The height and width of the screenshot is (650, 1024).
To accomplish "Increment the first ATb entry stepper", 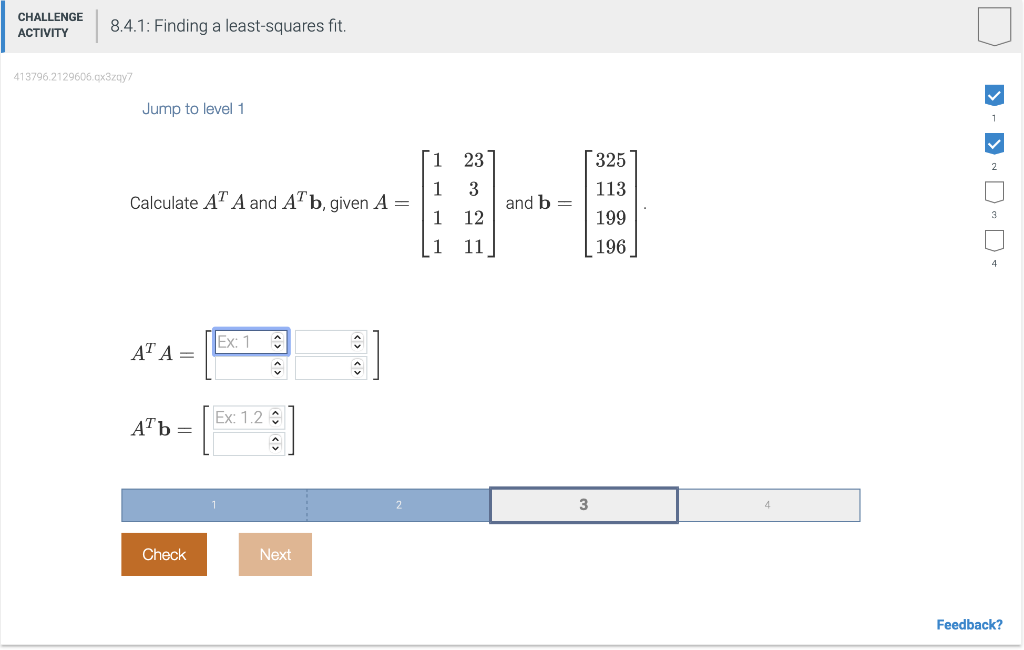I will [x=275, y=413].
